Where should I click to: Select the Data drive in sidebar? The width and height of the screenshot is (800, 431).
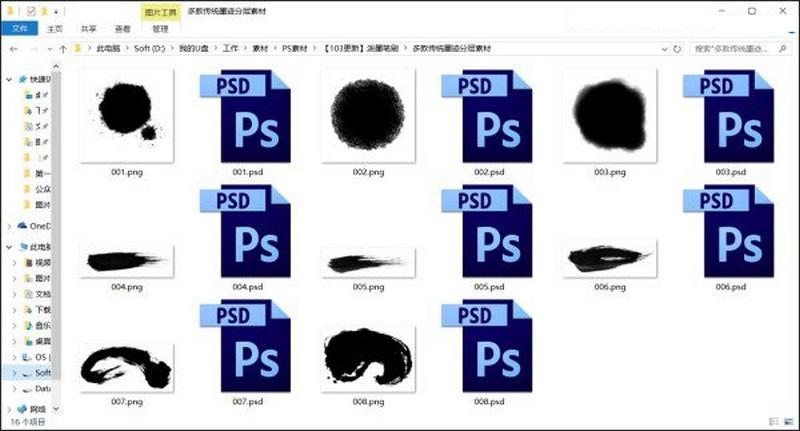coord(36,389)
